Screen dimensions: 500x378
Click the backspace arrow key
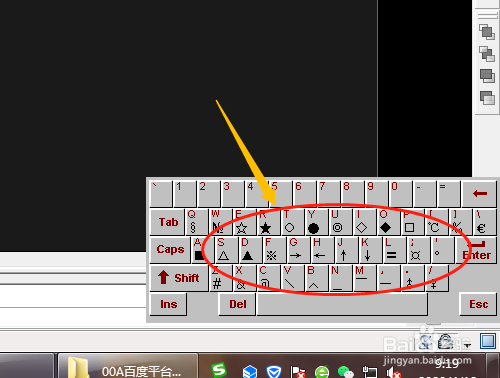tap(480, 194)
